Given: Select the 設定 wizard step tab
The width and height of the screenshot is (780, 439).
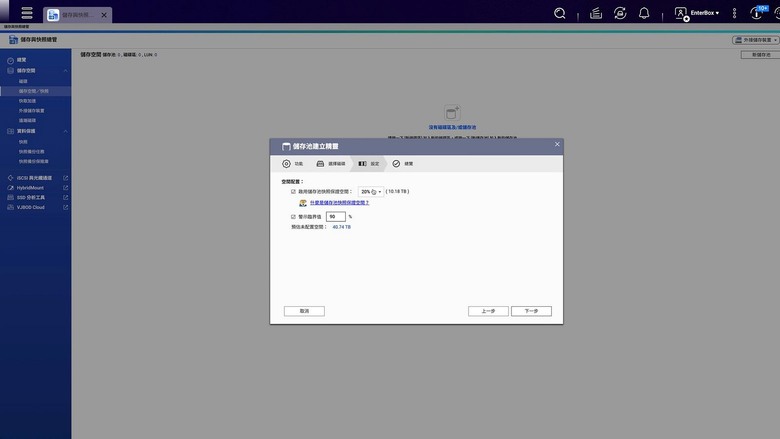Looking at the screenshot, I should point(369,164).
